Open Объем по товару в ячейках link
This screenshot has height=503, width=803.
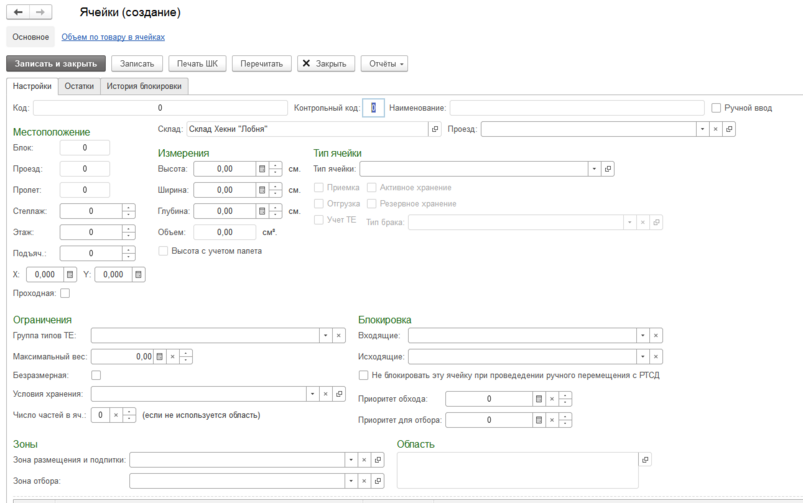[x=113, y=37]
